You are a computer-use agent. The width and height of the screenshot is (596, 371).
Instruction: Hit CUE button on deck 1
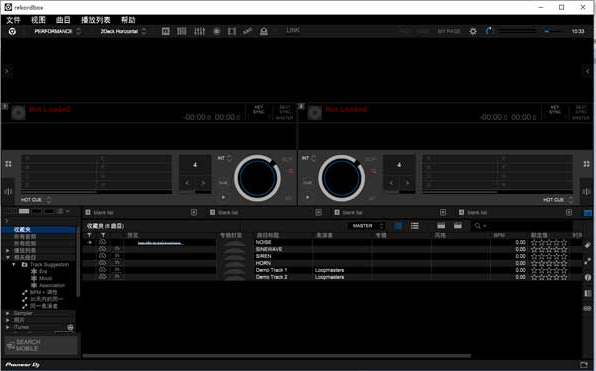point(223,182)
